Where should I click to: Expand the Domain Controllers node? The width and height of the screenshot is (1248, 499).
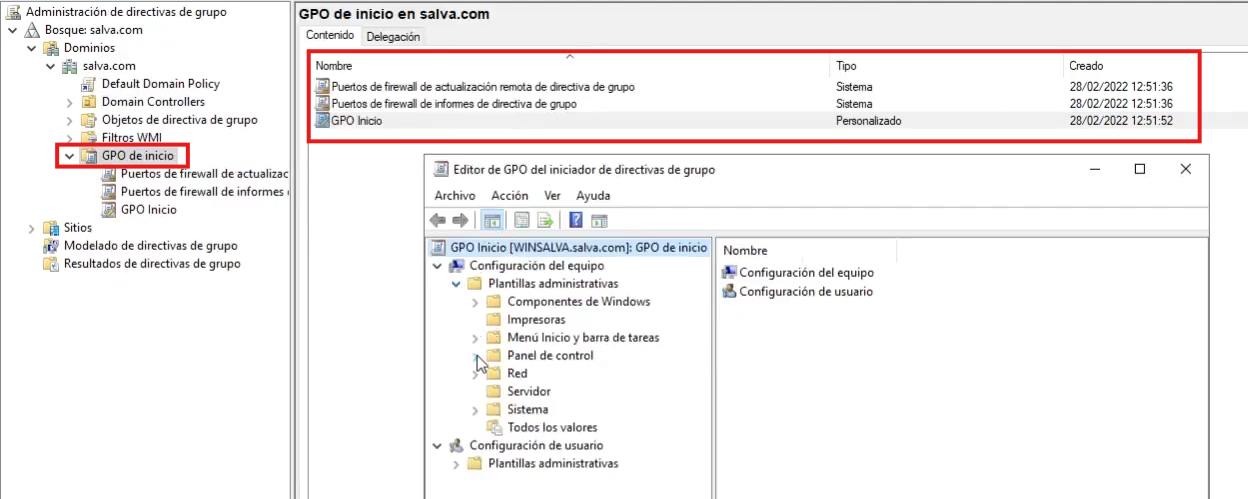click(x=70, y=102)
